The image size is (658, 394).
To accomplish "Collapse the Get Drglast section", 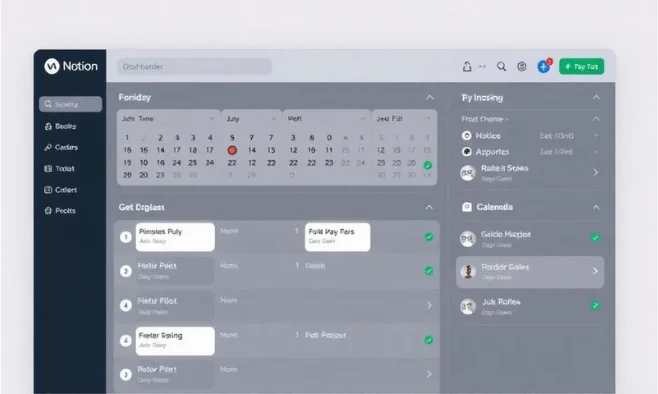I will pyautogui.click(x=429, y=207).
